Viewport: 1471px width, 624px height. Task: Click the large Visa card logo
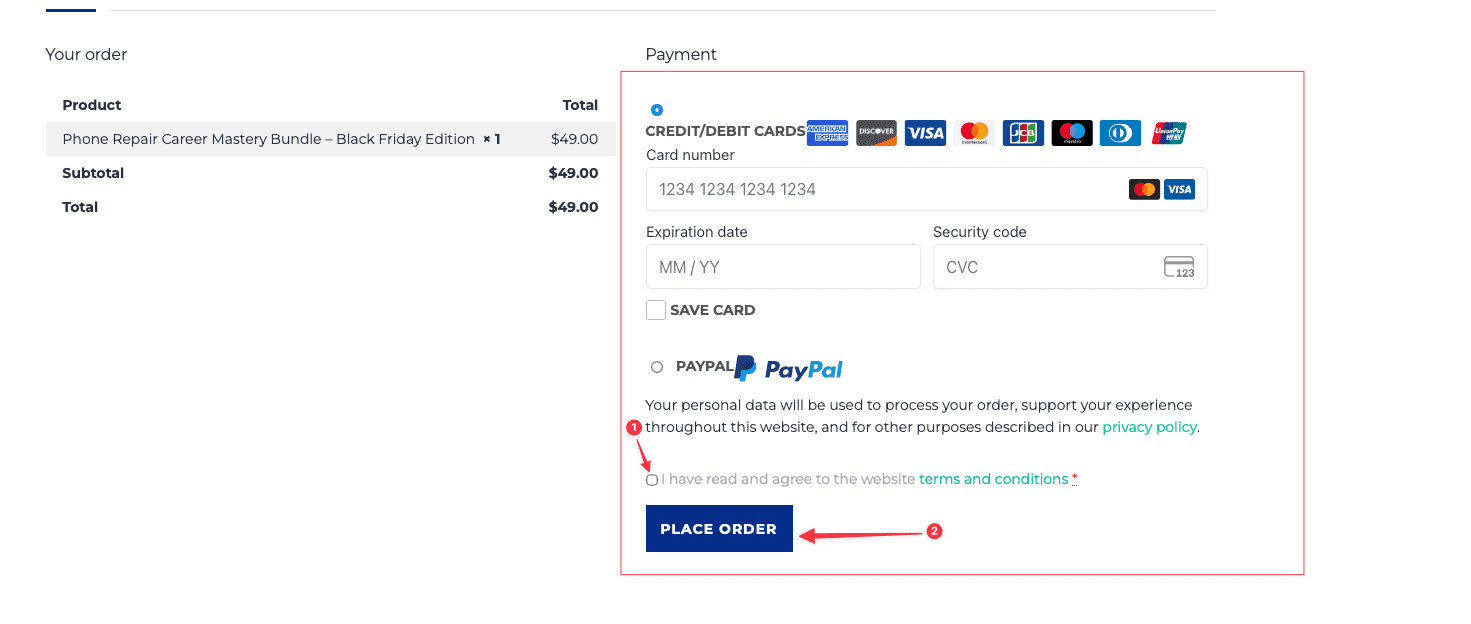pos(925,133)
